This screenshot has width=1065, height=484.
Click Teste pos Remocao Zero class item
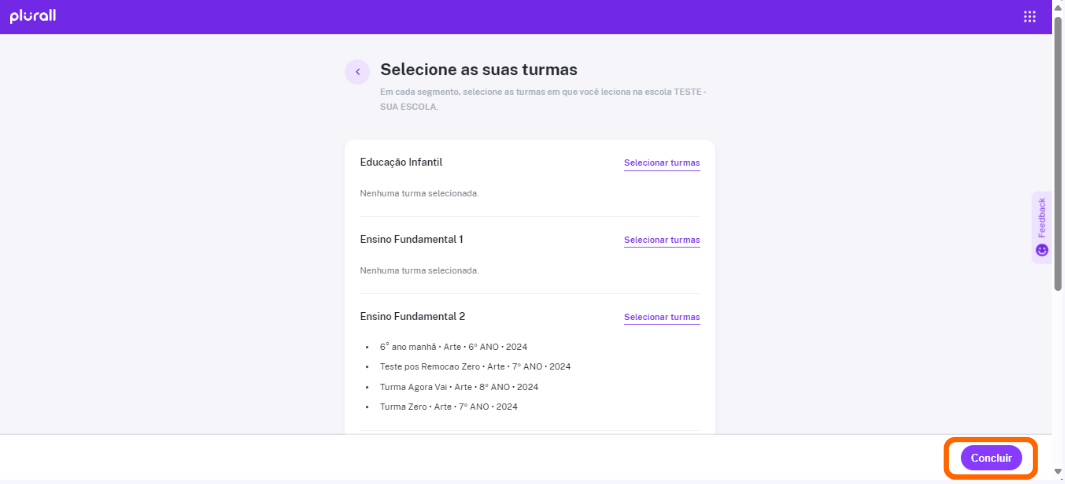pyautogui.click(x=475, y=367)
